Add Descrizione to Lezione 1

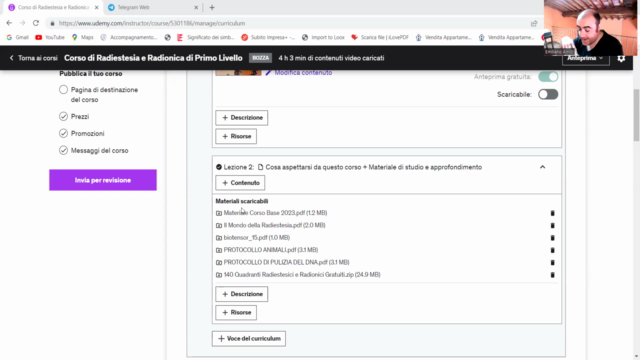pos(242,118)
